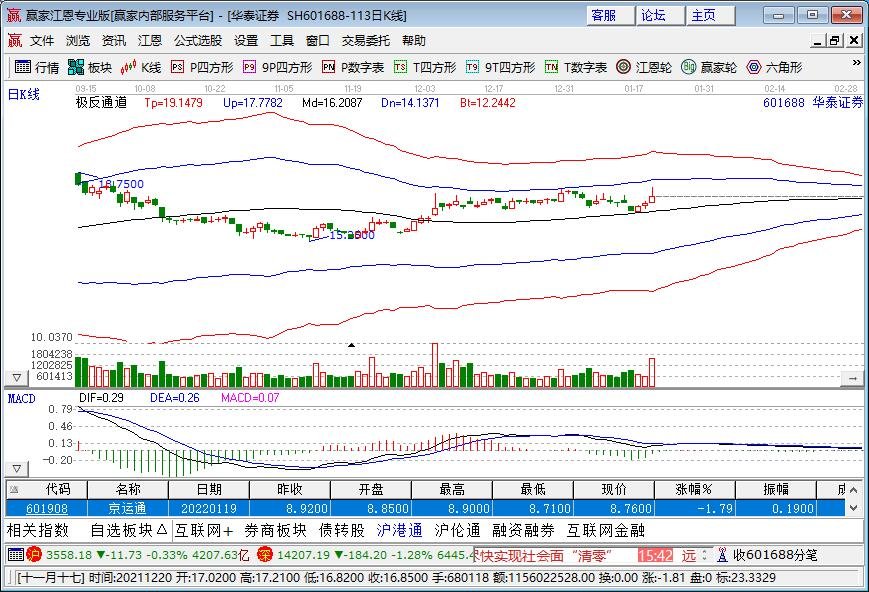Open the P数字表 tool
Viewport: 869px width, 592px height.
353,68
